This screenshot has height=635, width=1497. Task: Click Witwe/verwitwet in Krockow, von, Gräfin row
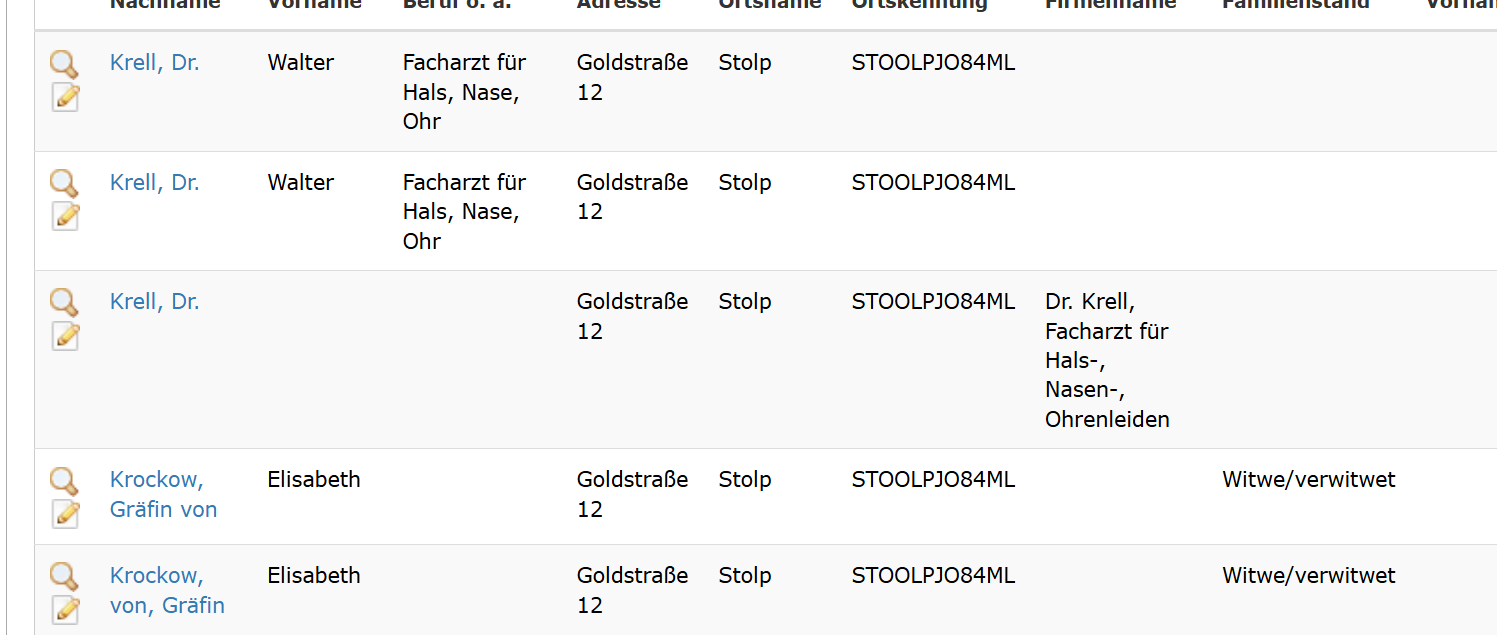(x=1308, y=575)
